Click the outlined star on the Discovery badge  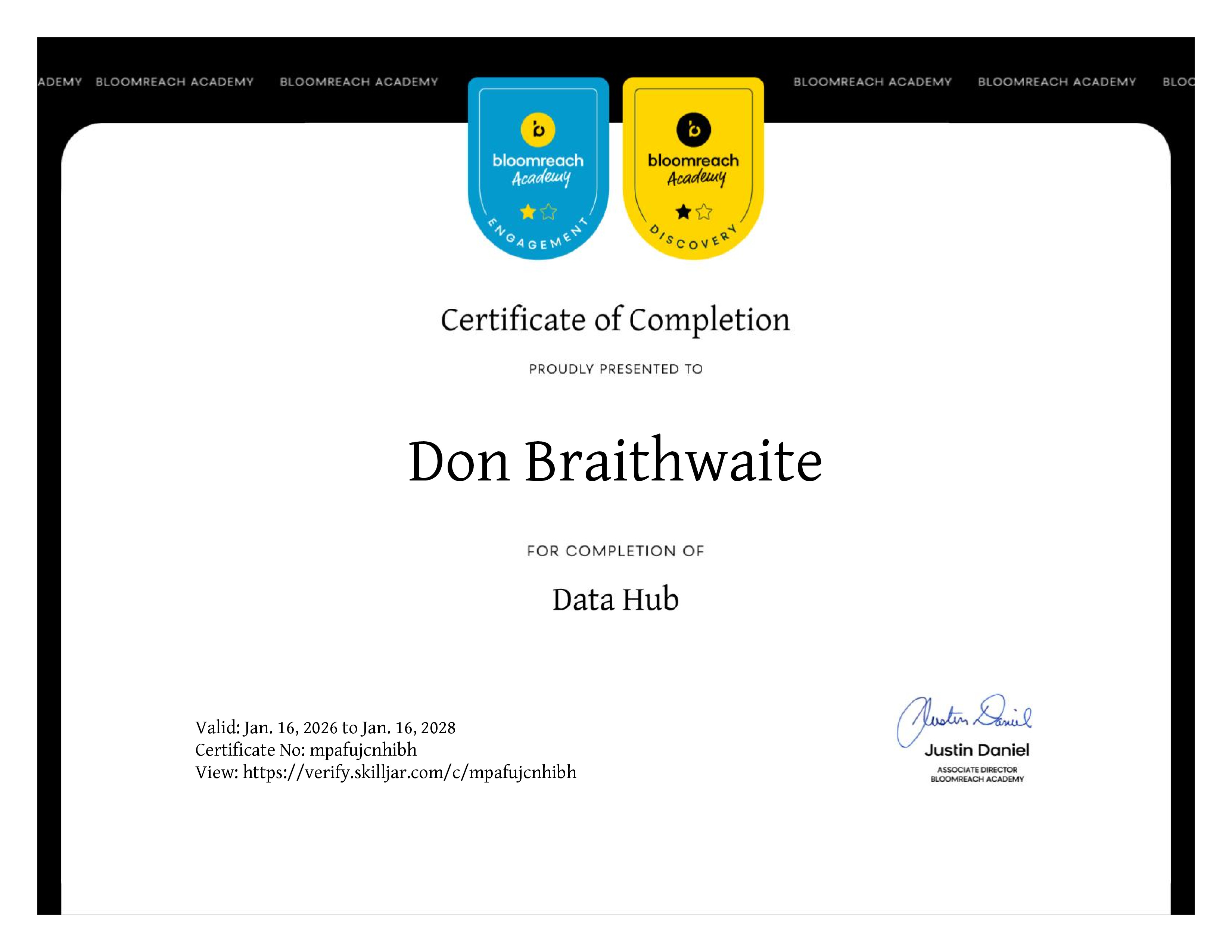click(704, 212)
